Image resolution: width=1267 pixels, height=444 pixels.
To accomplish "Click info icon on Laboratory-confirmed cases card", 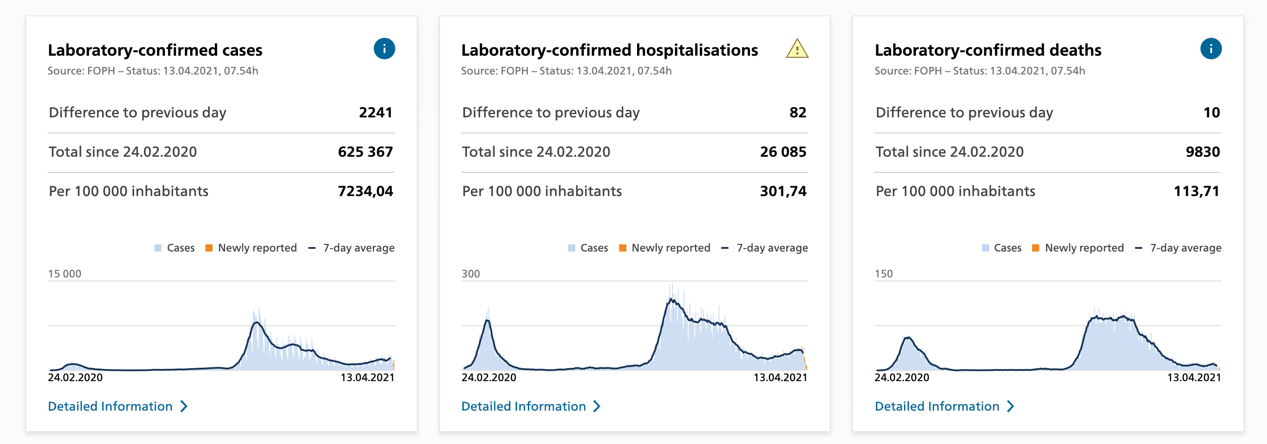I will pyautogui.click(x=384, y=49).
